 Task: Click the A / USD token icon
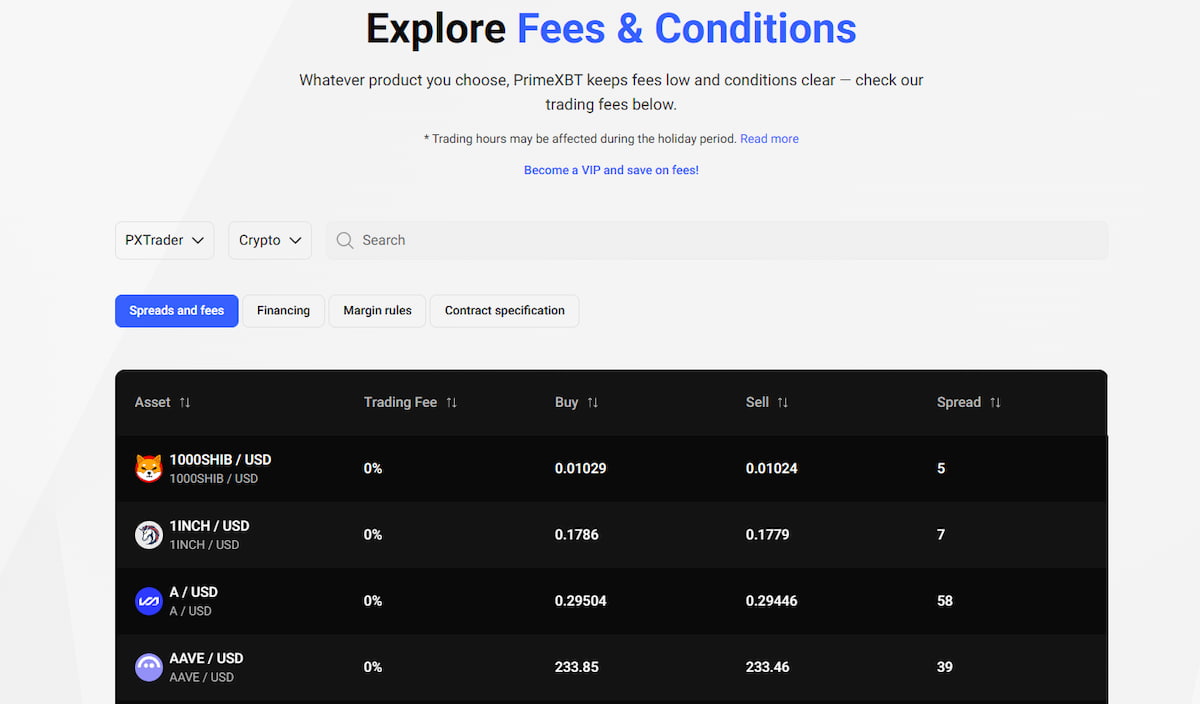coord(149,601)
